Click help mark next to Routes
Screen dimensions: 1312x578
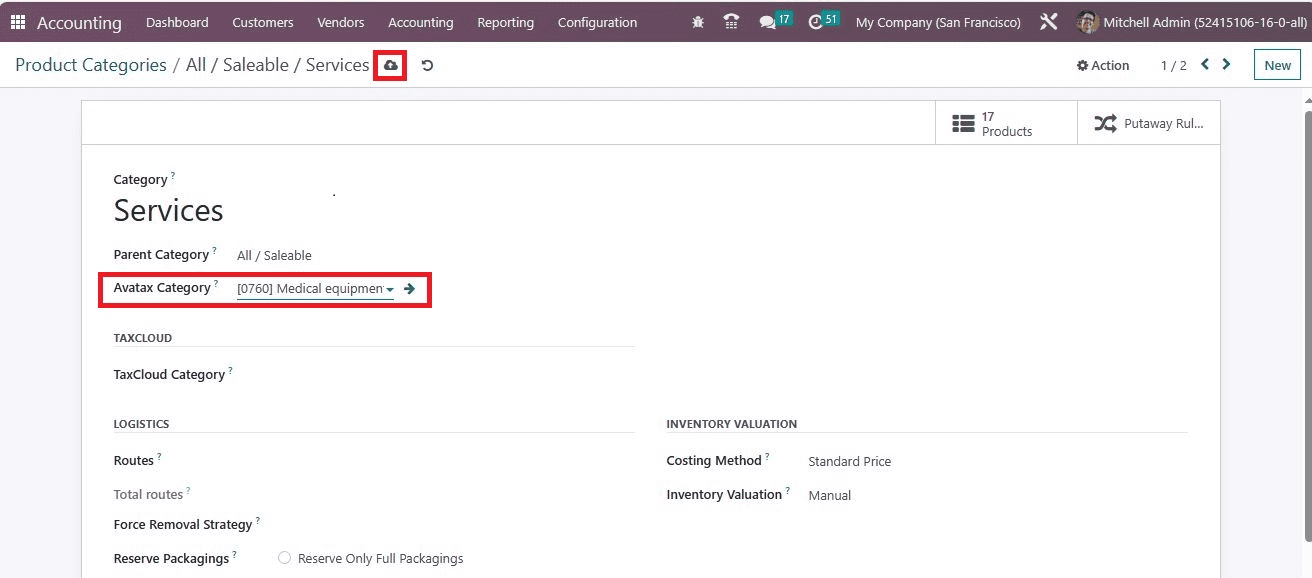[159, 456]
